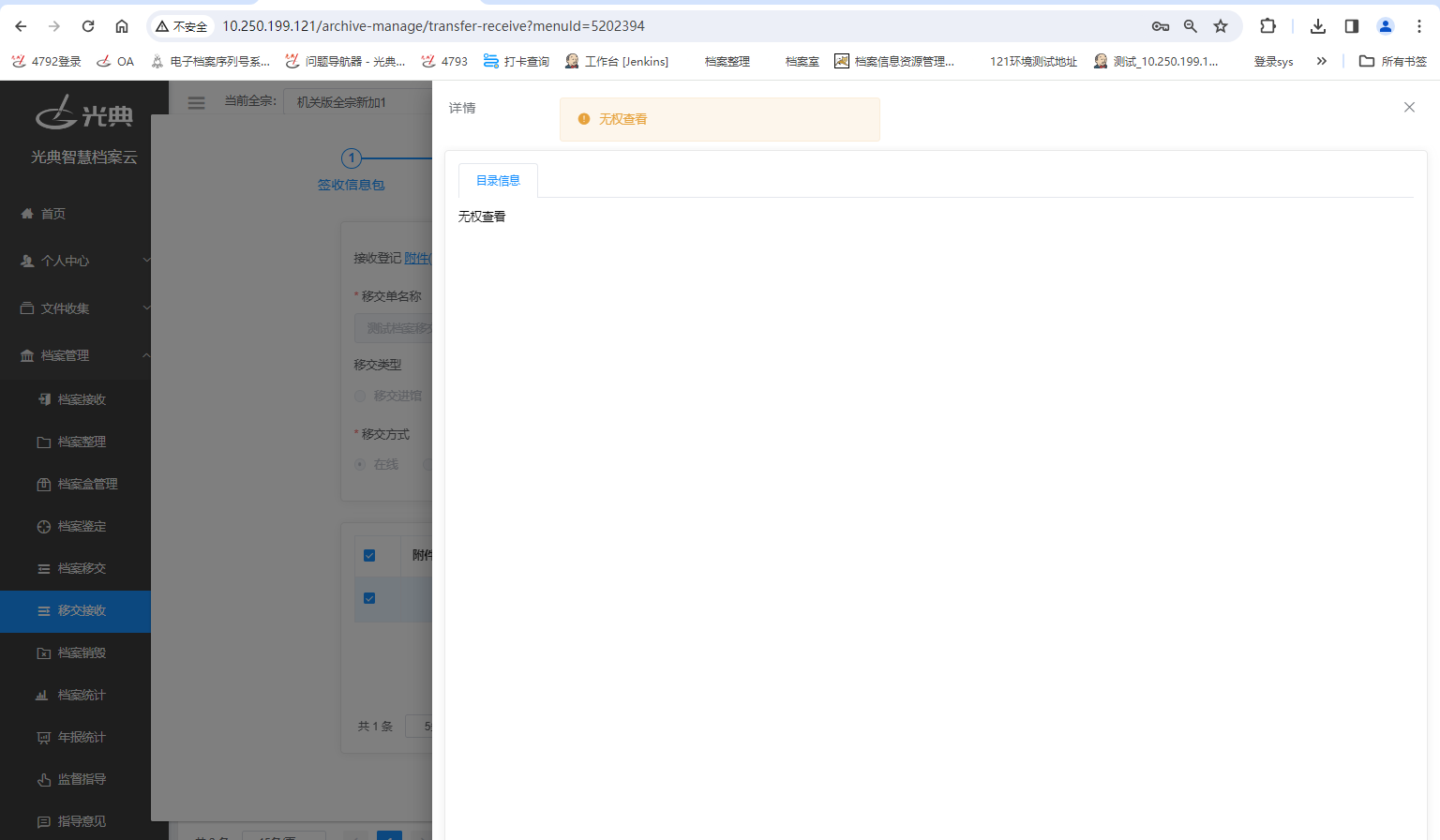Open the 工作台 [Jenkins] bookmark

tap(617, 61)
